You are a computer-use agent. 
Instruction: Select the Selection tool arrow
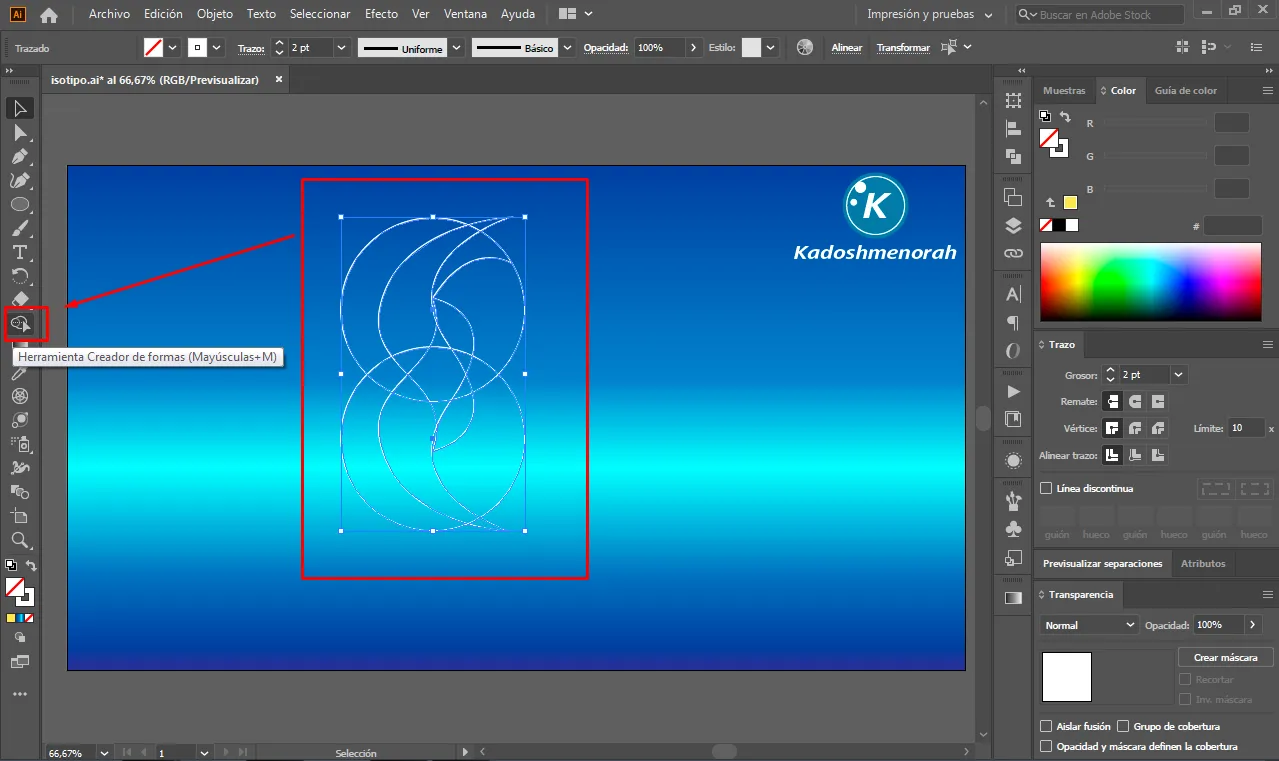tap(20, 108)
